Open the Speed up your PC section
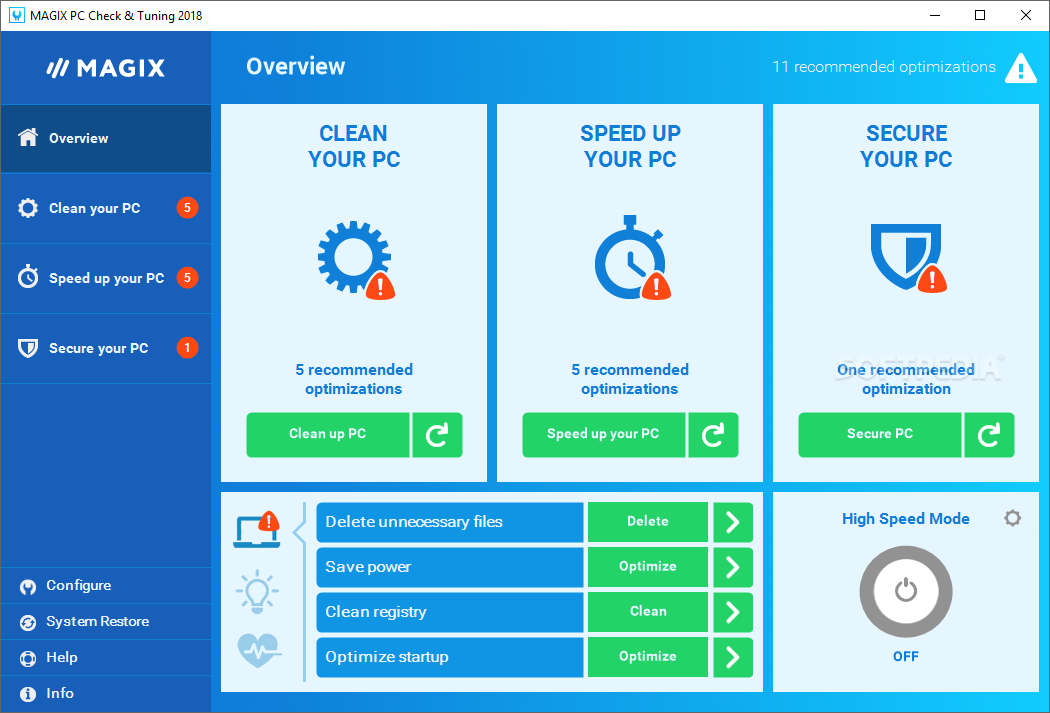1050x713 pixels. [106, 278]
